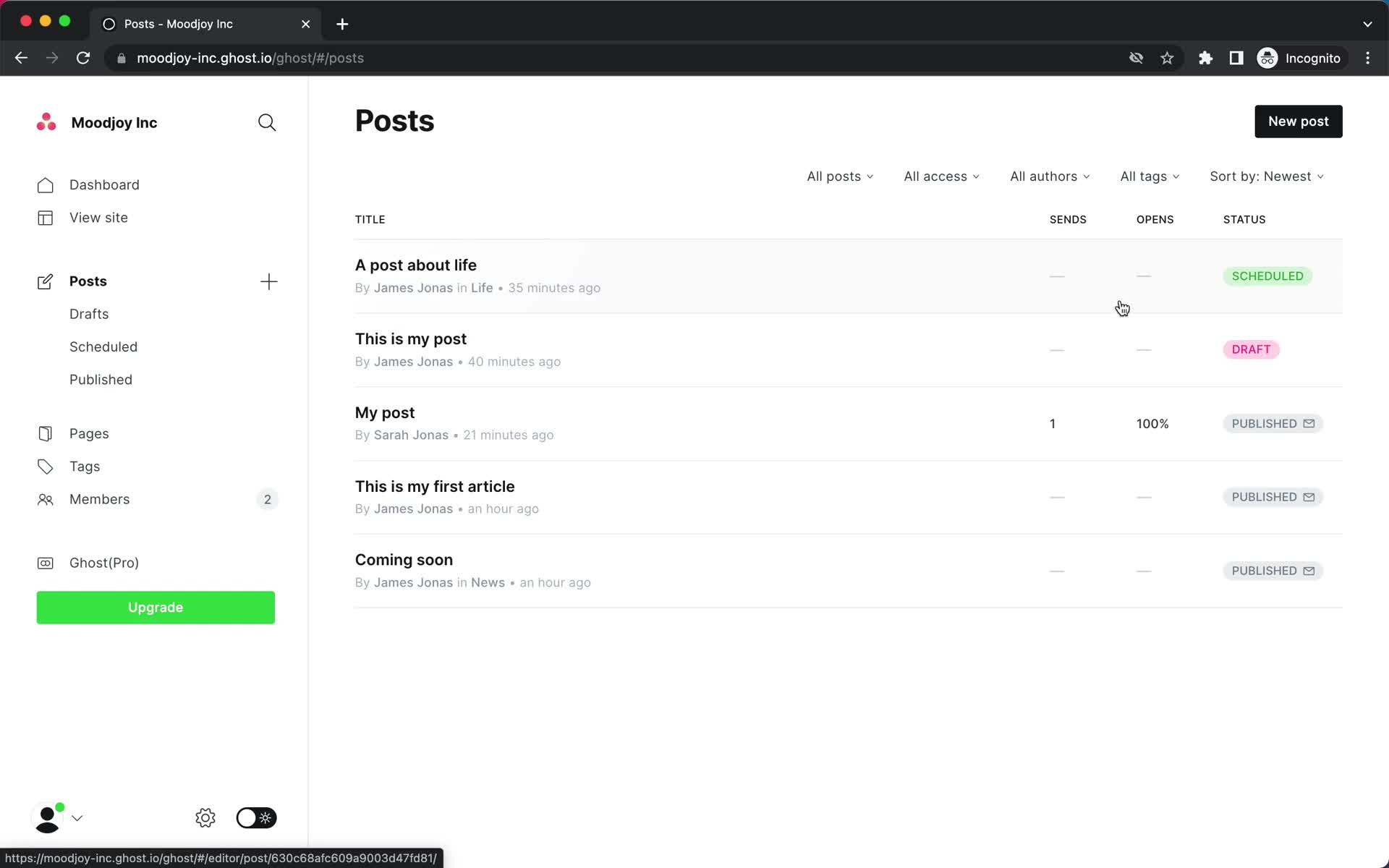Open 'Coming soon' post
Screen dimensions: 1389x868
(x=404, y=560)
